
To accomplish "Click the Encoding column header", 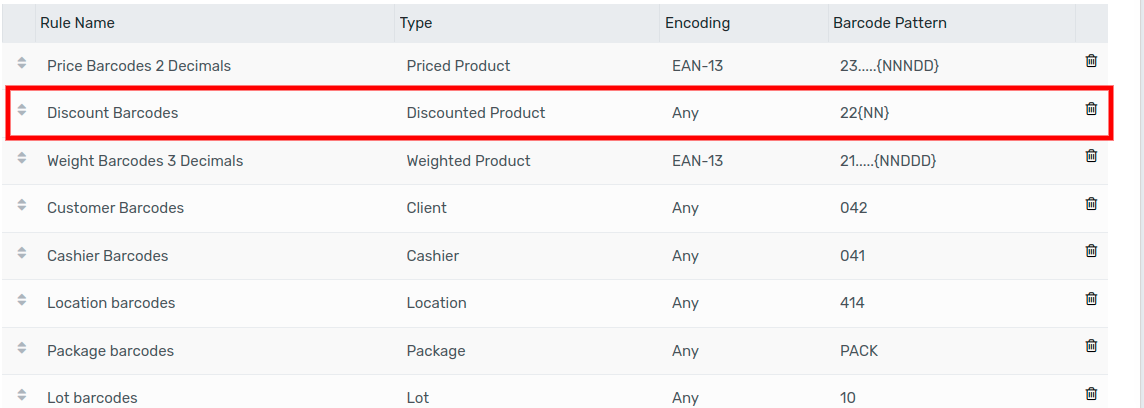I will pos(698,23).
